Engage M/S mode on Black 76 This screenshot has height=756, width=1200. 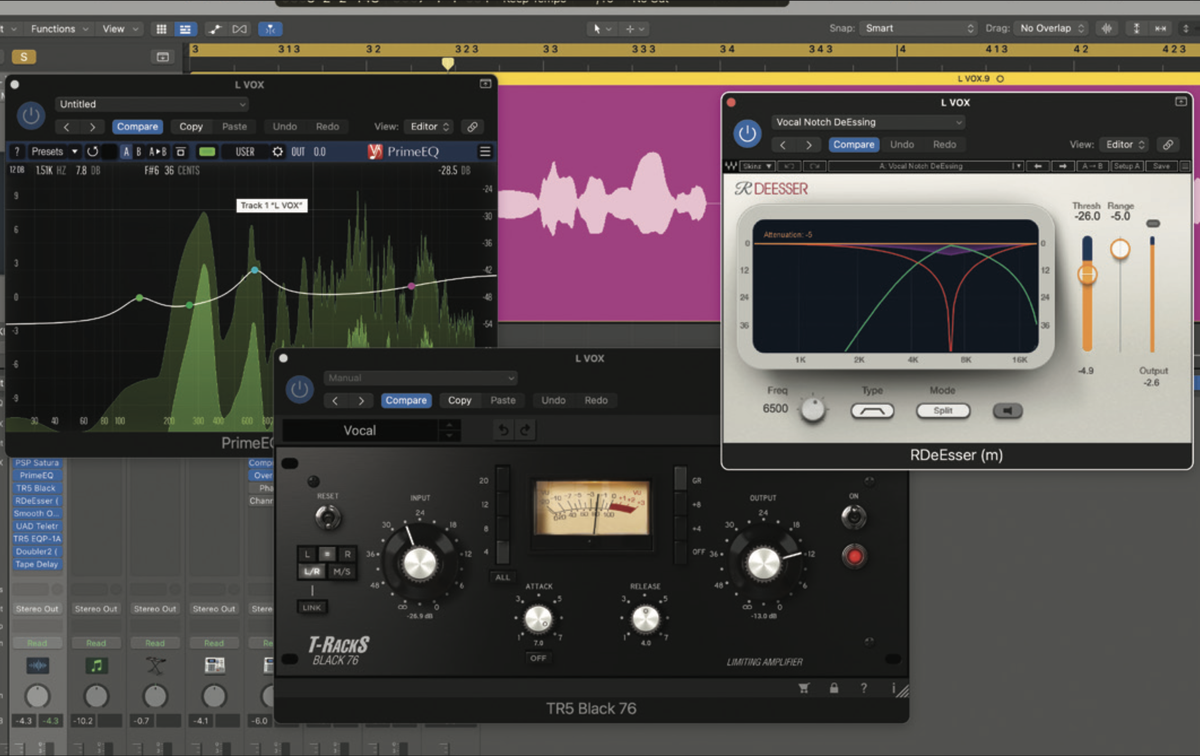point(342,571)
